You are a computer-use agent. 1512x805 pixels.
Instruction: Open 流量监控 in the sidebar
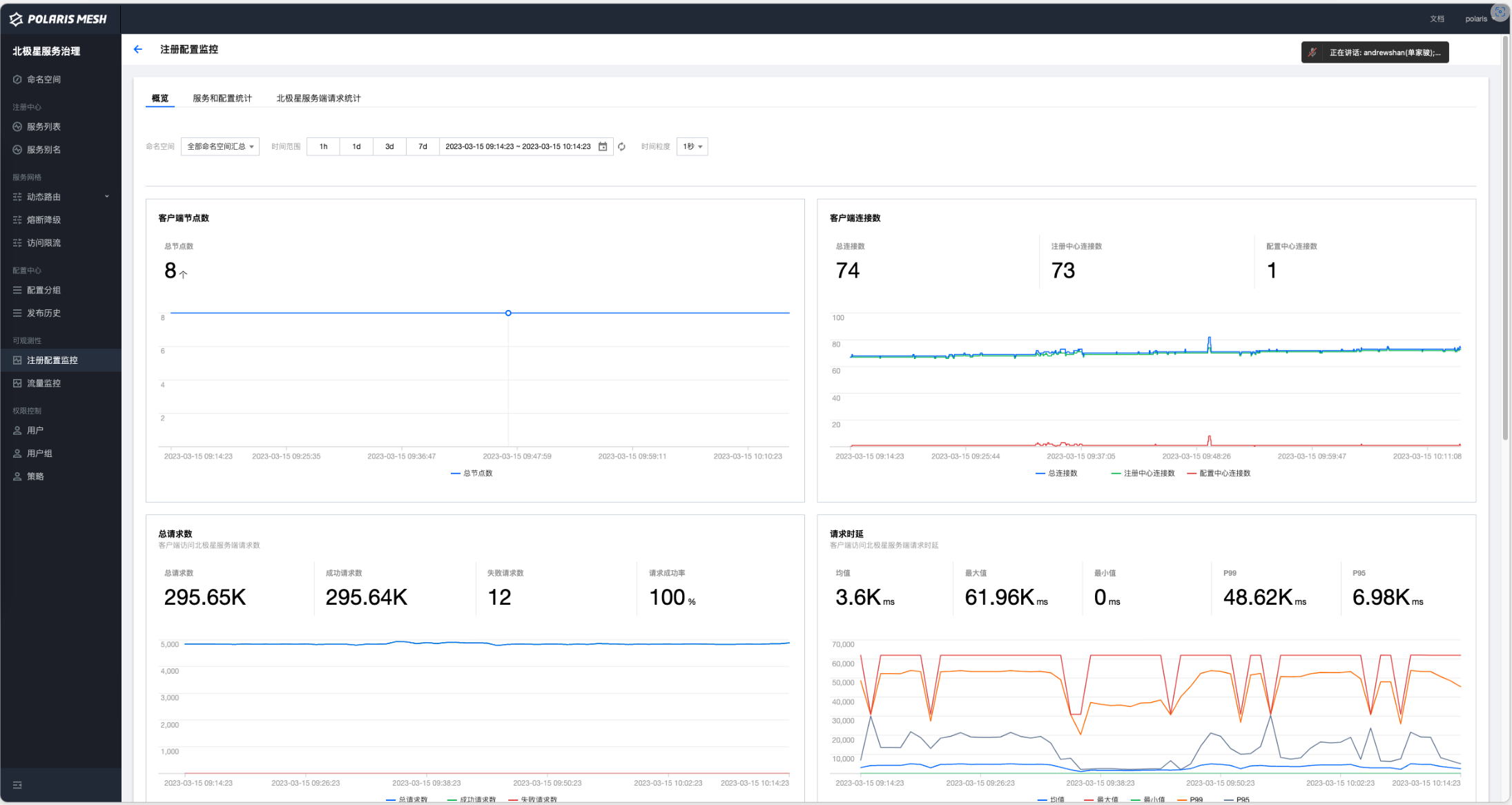click(43, 383)
